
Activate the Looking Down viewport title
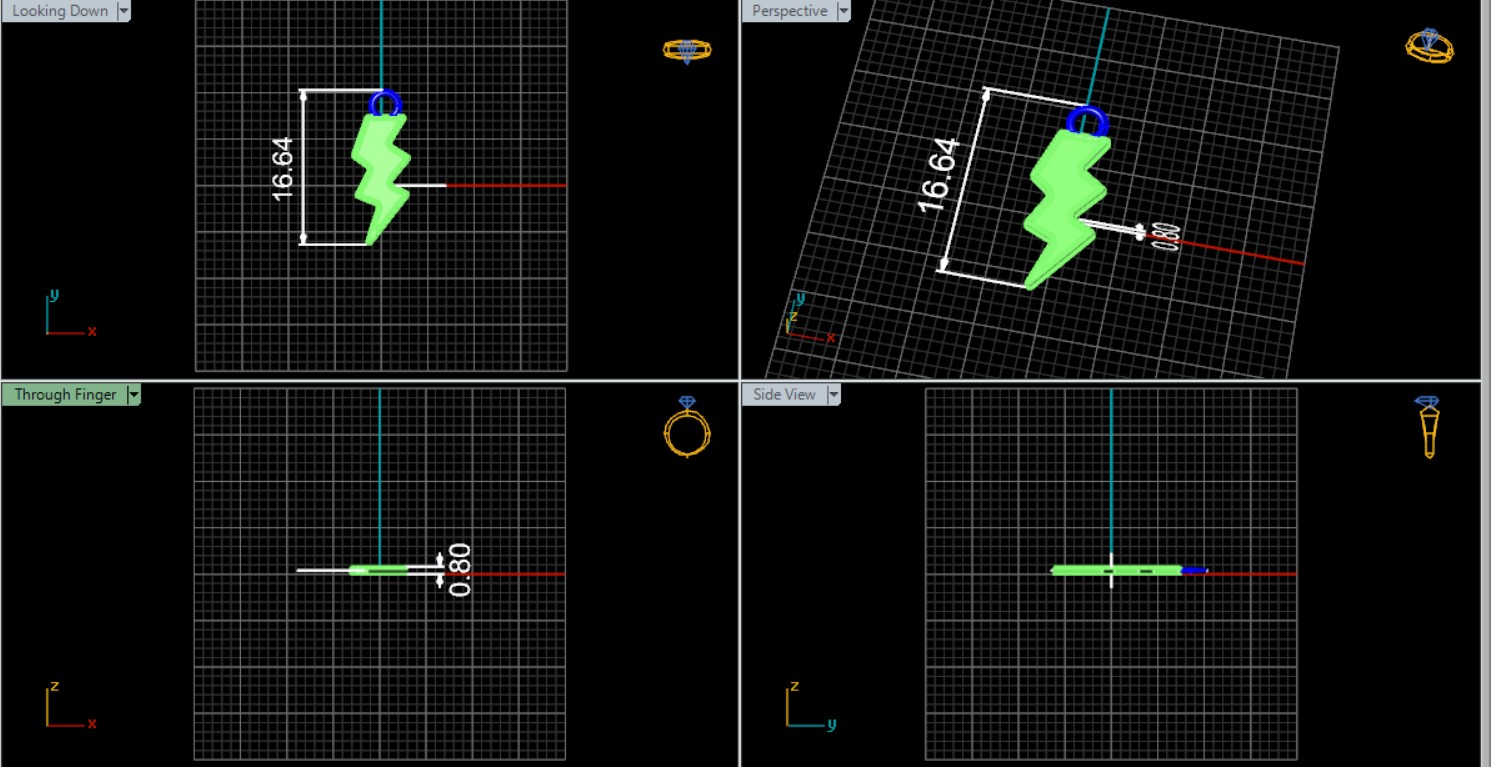pyautogui.click(x=59, y=11)
